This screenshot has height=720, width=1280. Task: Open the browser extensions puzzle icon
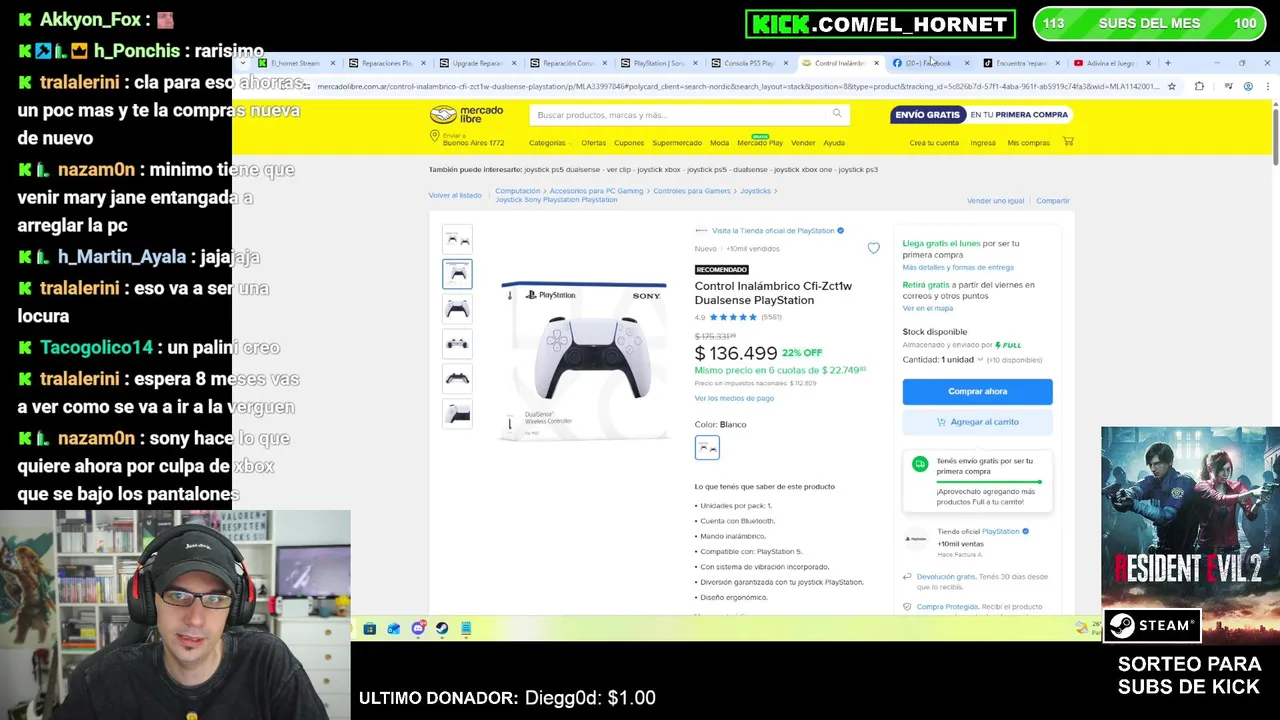[x=1199, y=86]
